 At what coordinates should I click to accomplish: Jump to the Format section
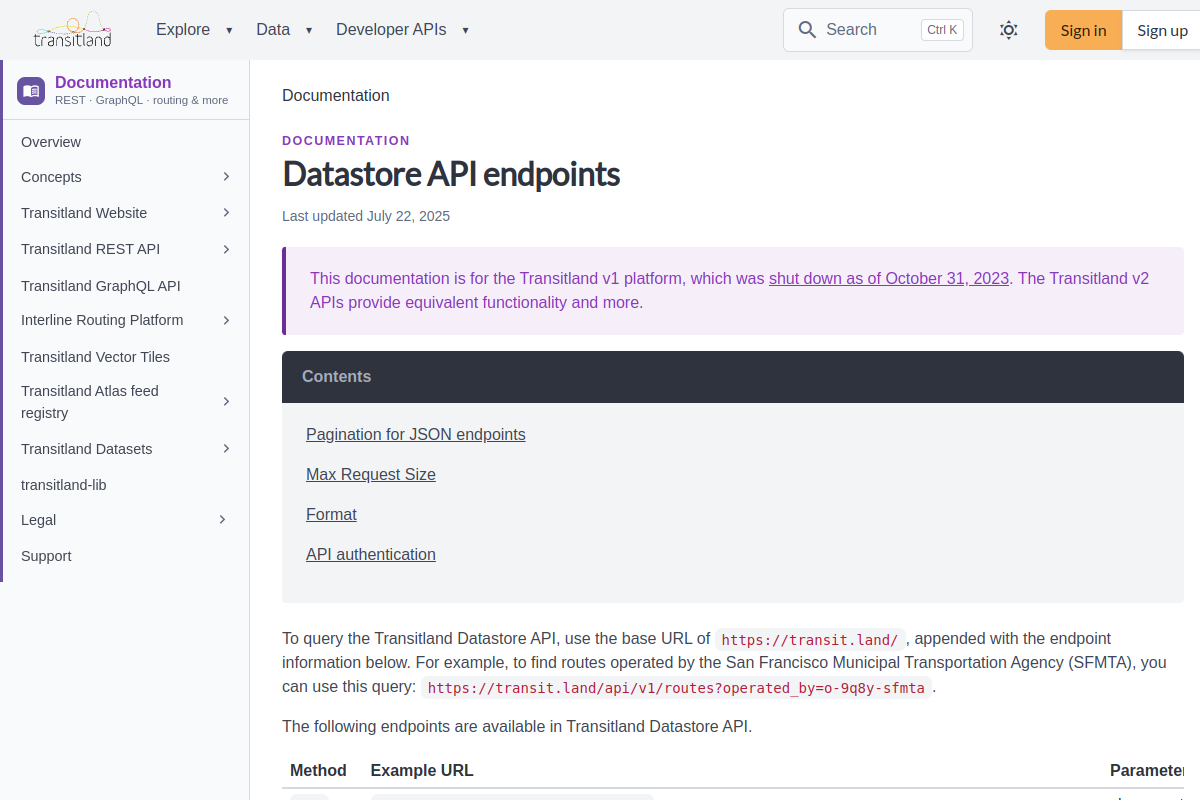pos(331,514)
